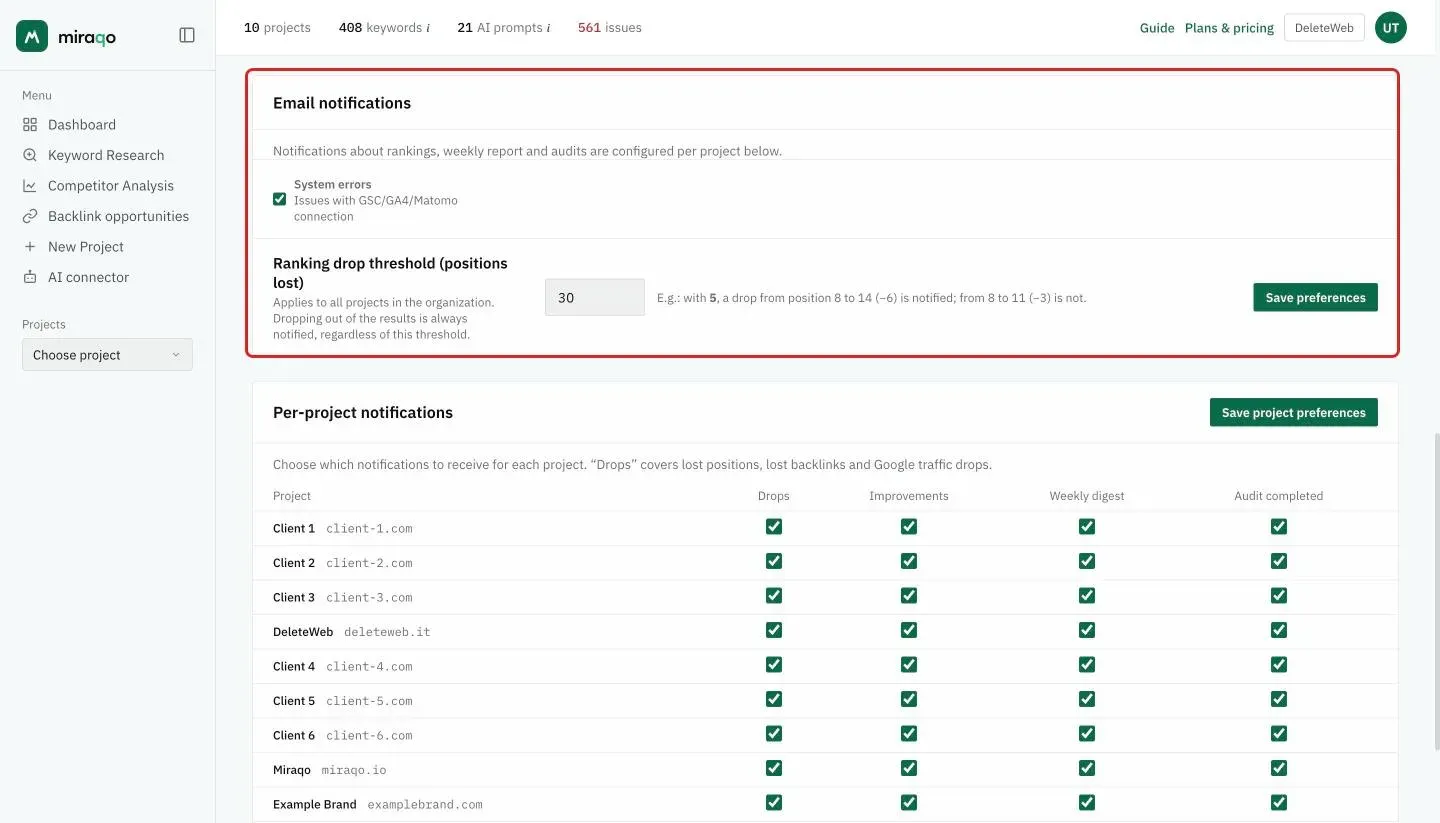Click the 561 issues counter

[610, 28]
